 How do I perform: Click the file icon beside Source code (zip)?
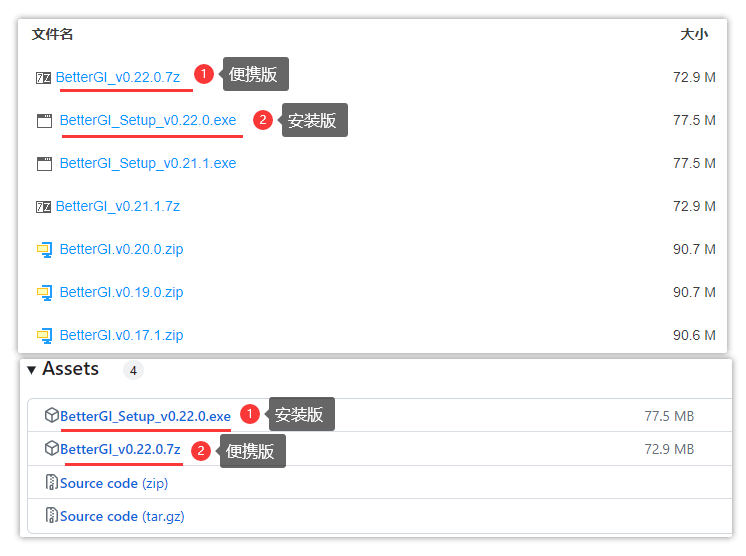(52, 483)
